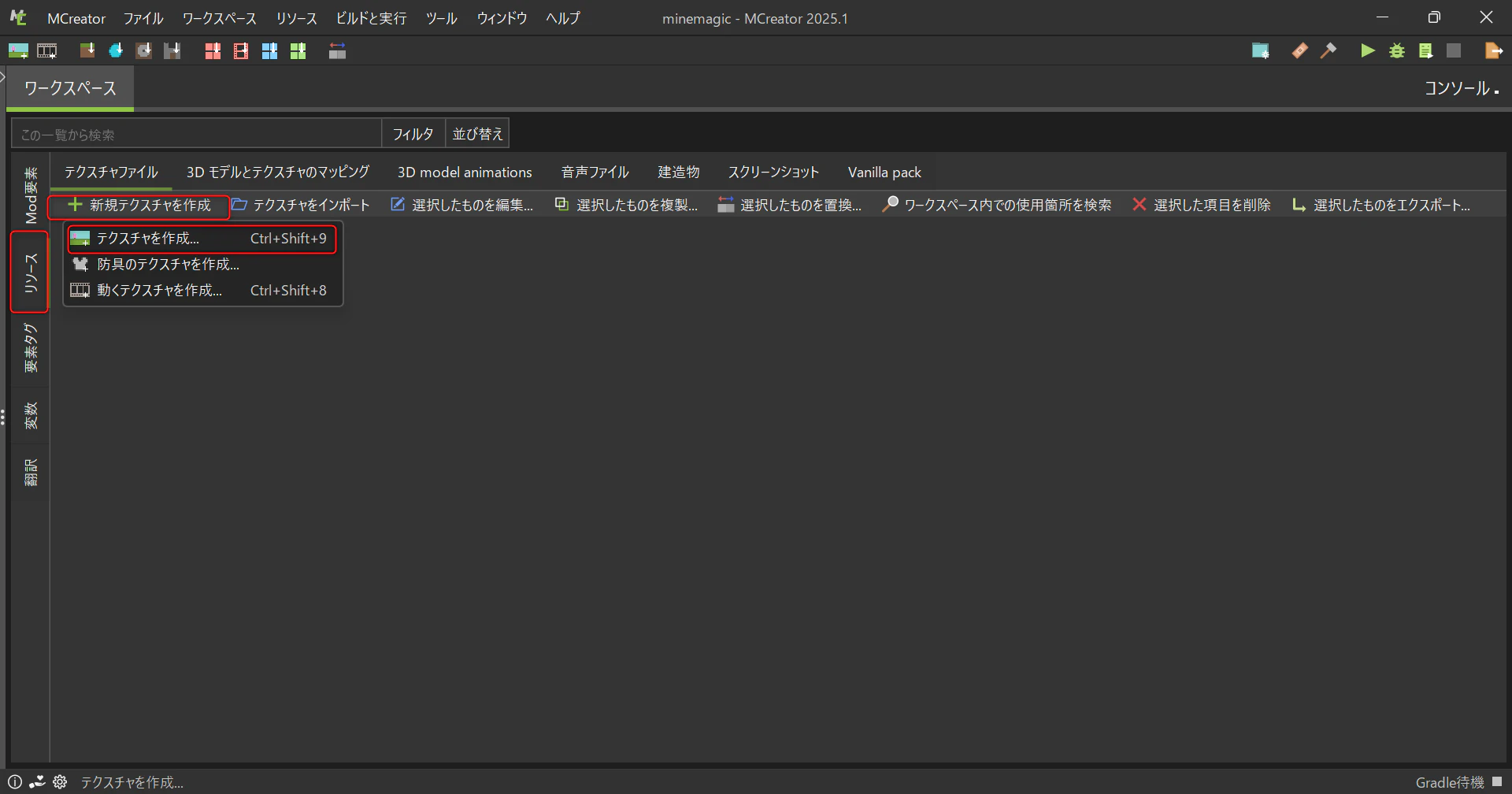Click the import block texture dirt icon
1512x794 pixels.
click(x=87, y=51)
